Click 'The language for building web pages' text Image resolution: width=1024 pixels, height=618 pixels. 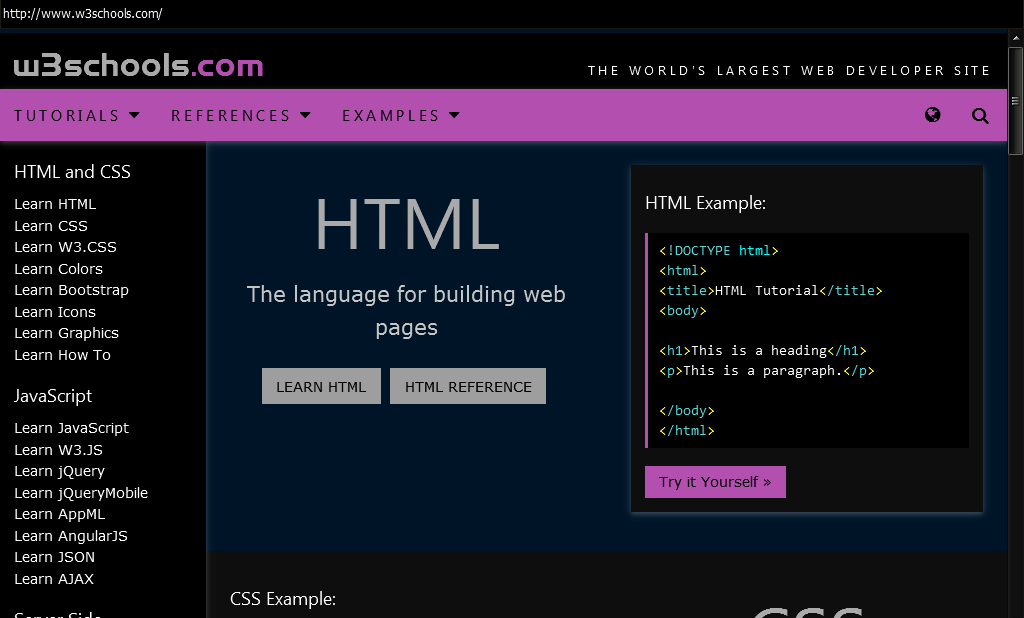click(x=406, y=311)
